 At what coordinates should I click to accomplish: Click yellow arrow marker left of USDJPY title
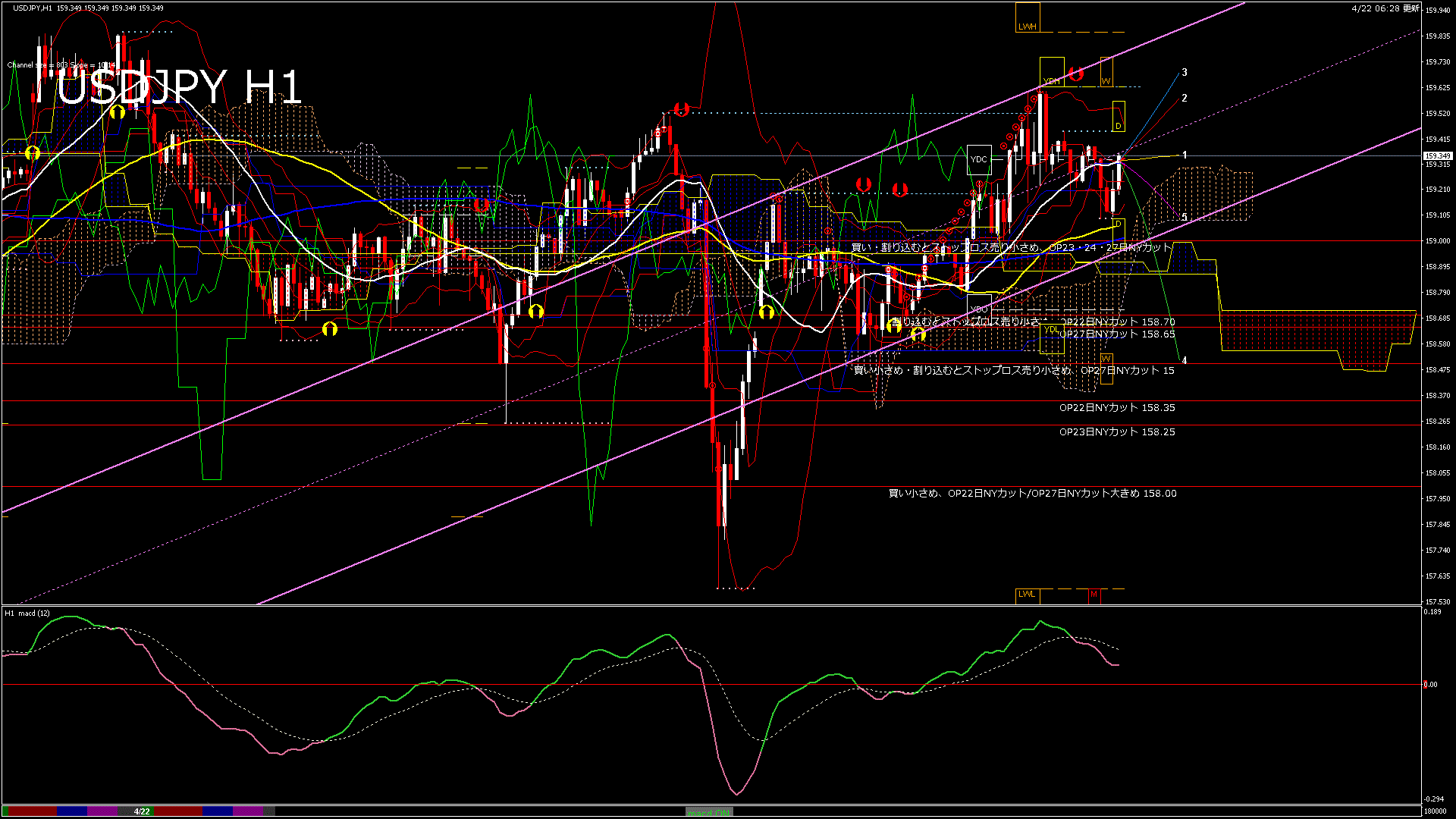(x=32, y=153)
